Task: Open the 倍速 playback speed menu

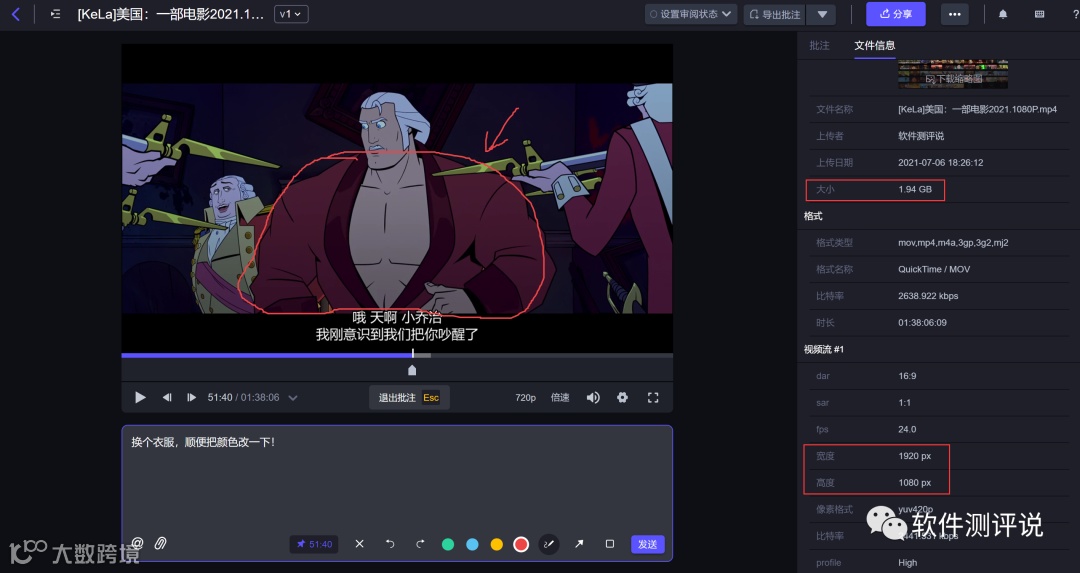Action: point(560,397)
